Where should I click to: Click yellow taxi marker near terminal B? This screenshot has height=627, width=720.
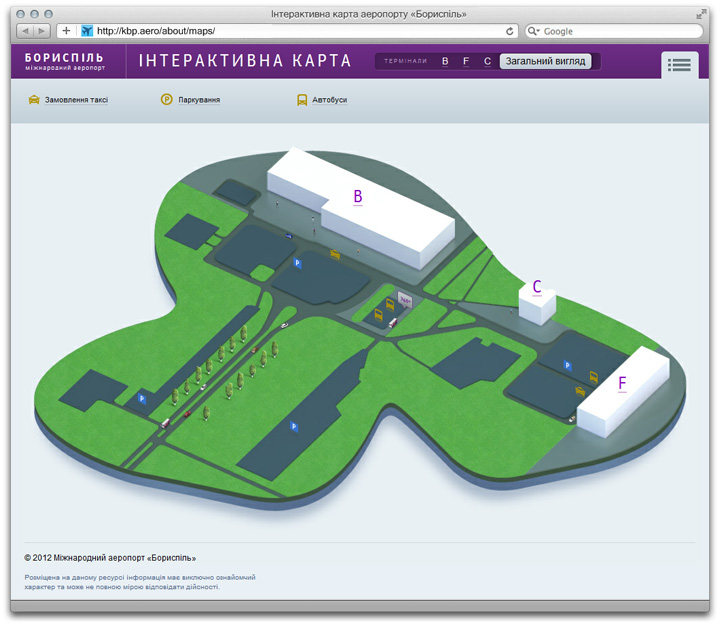(335, 254)
